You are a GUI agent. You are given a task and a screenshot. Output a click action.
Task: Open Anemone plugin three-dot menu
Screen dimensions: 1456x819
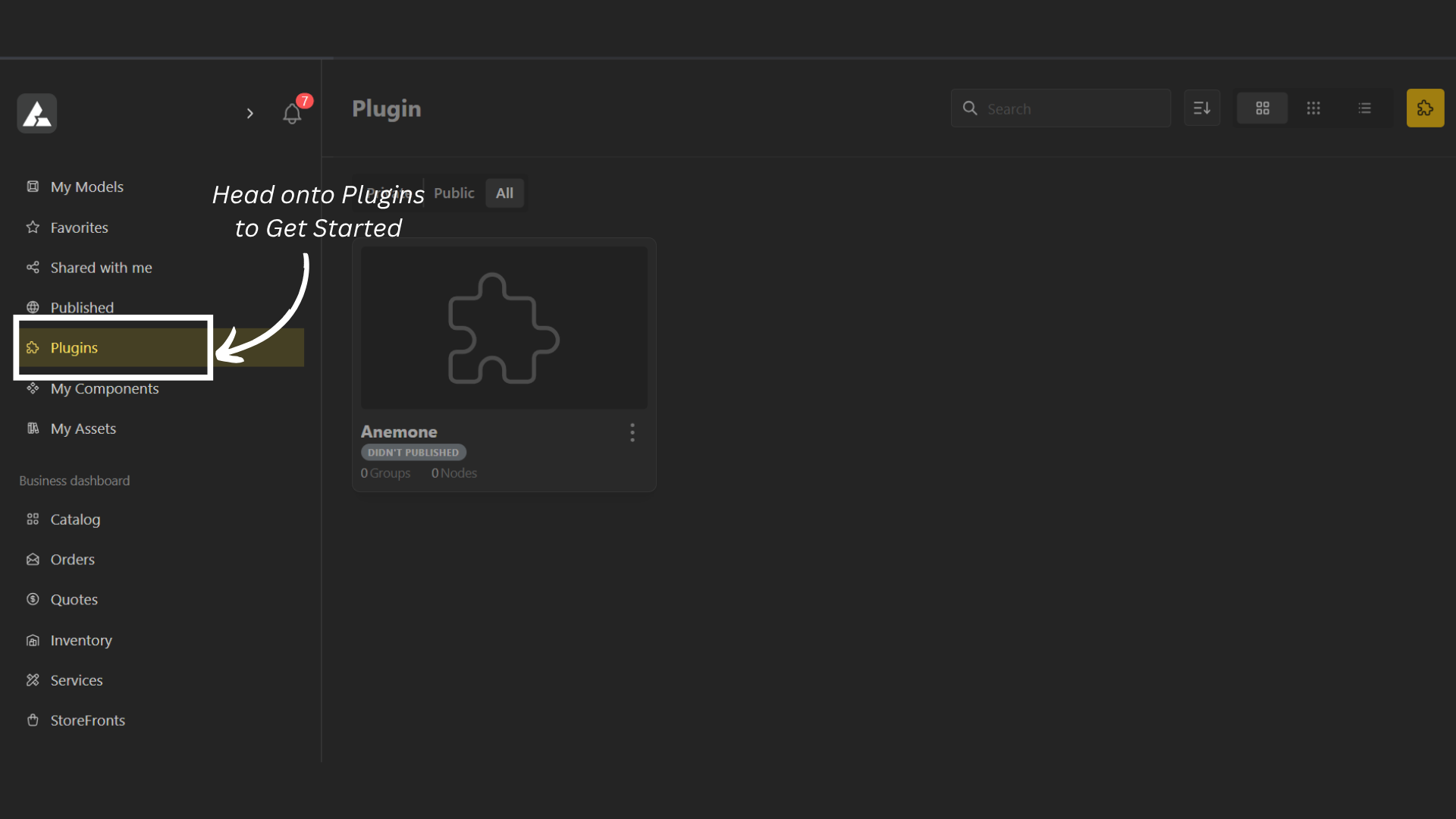[x=632, y=433]
